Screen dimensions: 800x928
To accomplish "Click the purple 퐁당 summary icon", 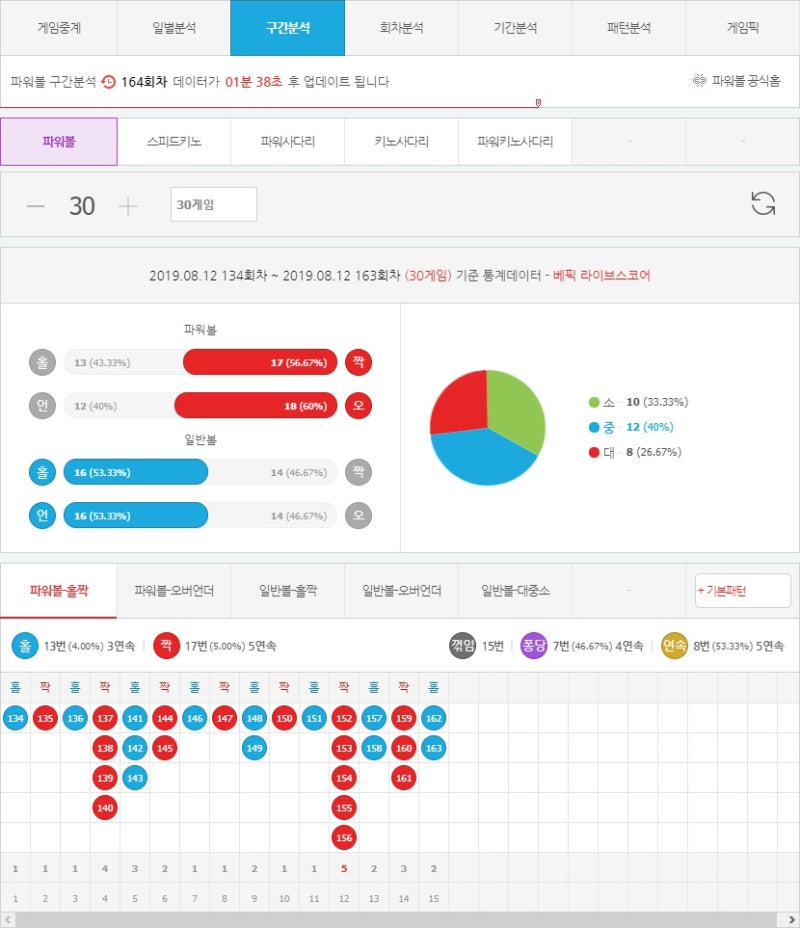I will tap(534, 646).
